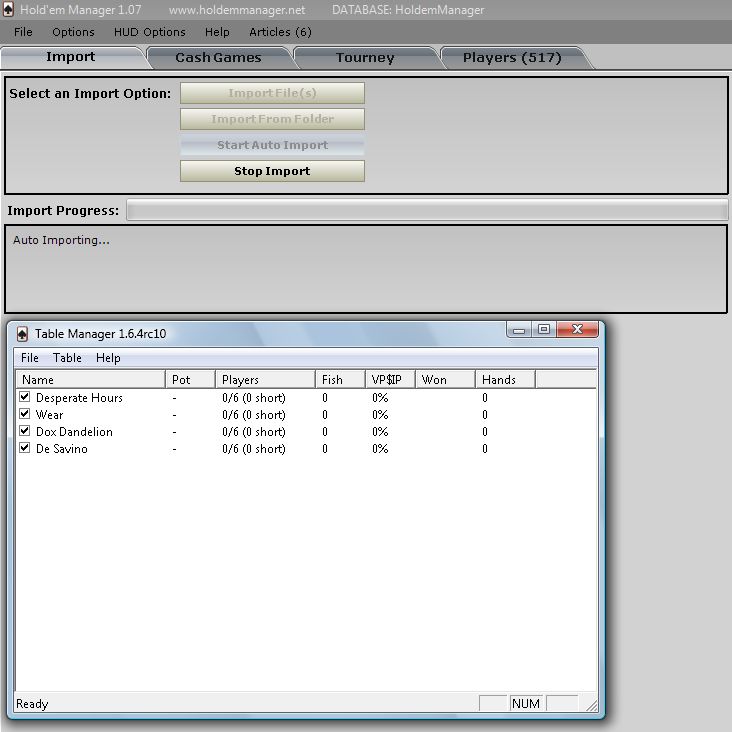This screenshot has width=732, height=732.
Task: Minimize the Table Manager window
Action: pyautogui.click(x=519, y=330)
